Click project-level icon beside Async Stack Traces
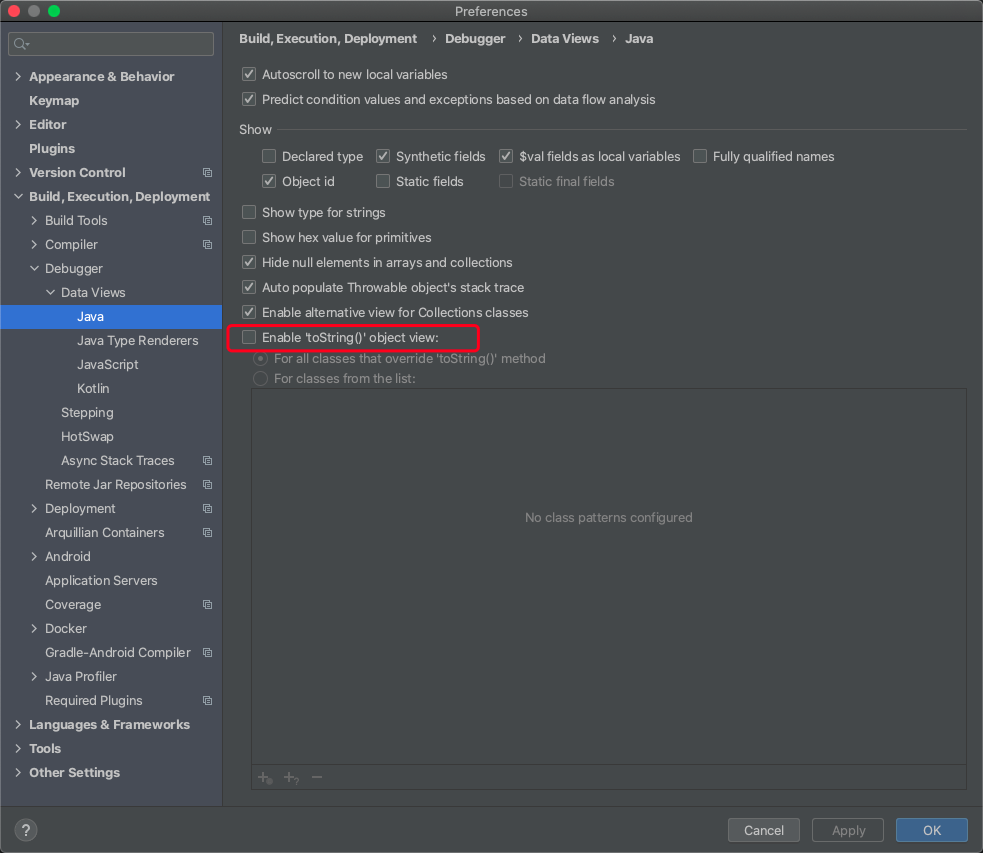 click(x=207, y=461)
